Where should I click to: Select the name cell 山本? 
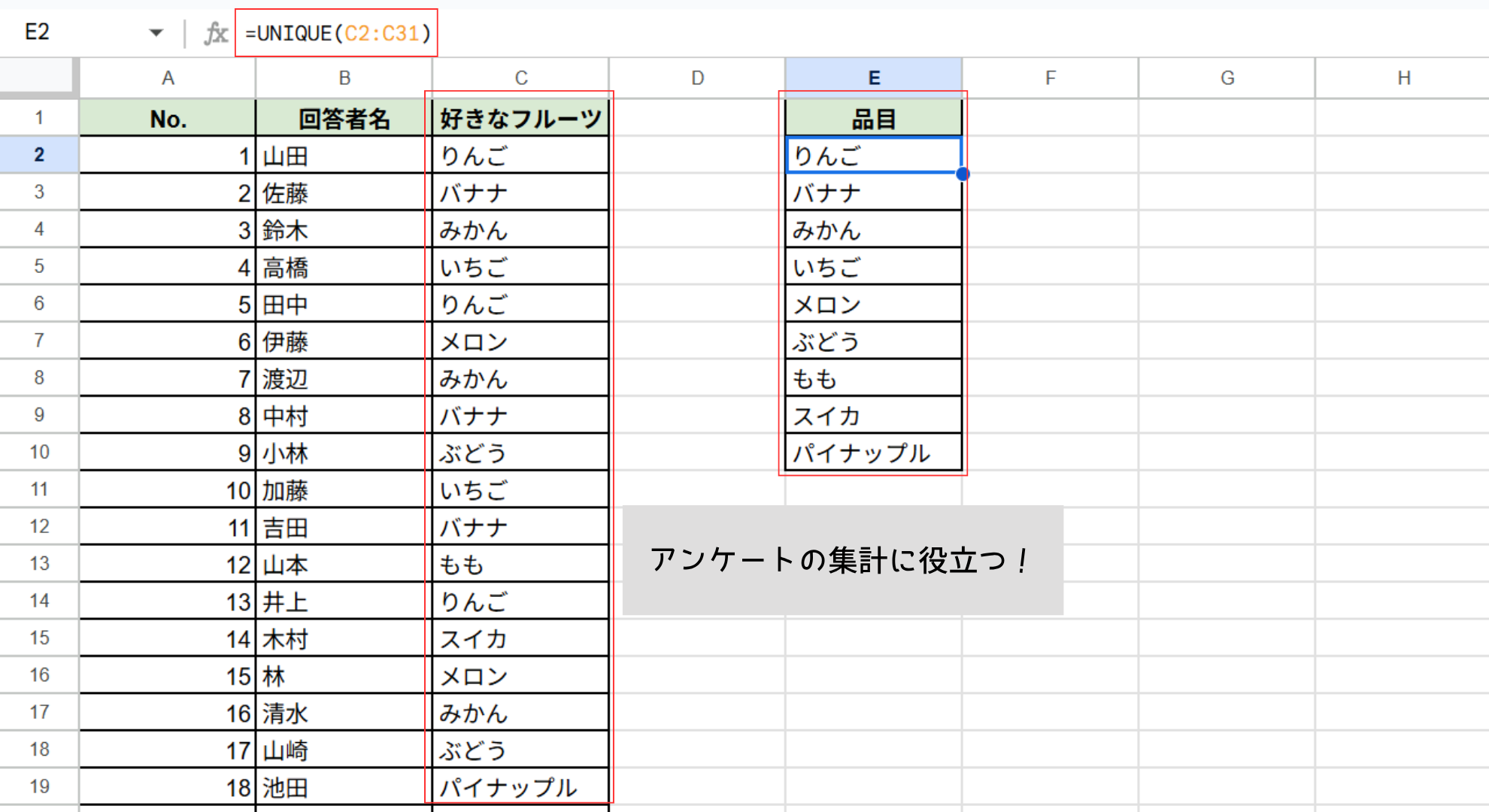click(344, 564)
